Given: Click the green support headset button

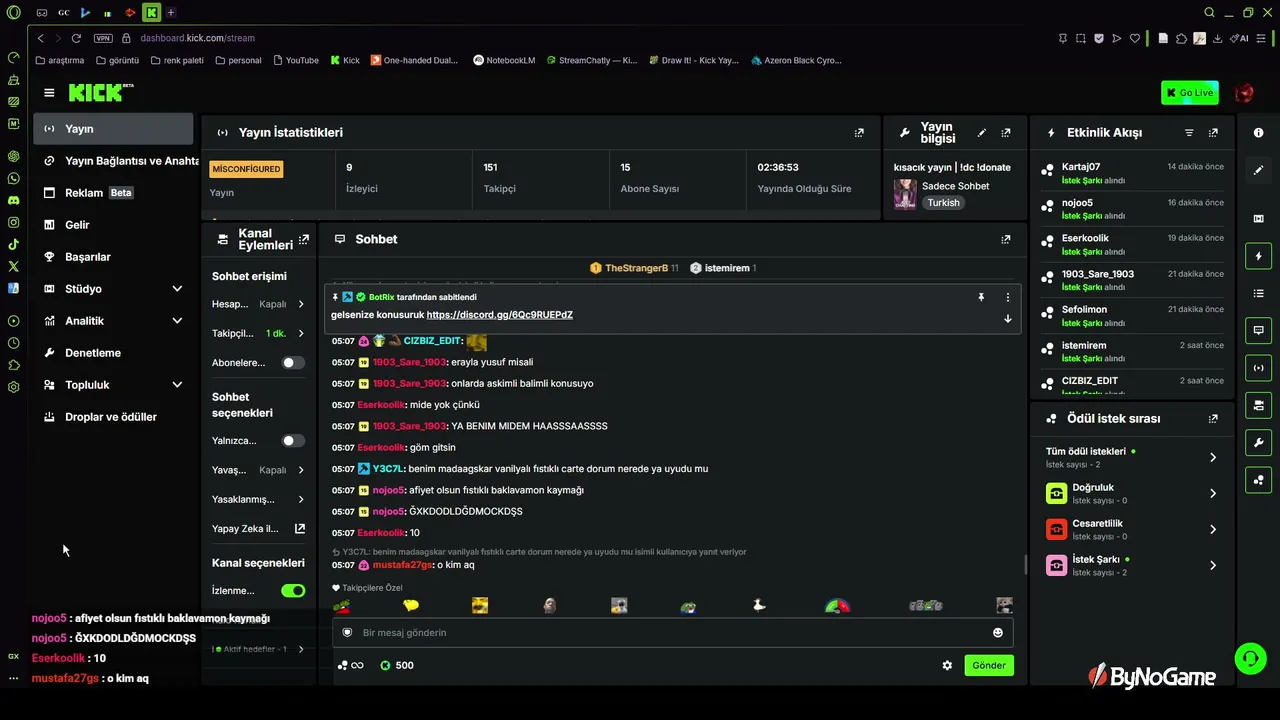Looking at the screenshot, I should [x=1250, y=658].
